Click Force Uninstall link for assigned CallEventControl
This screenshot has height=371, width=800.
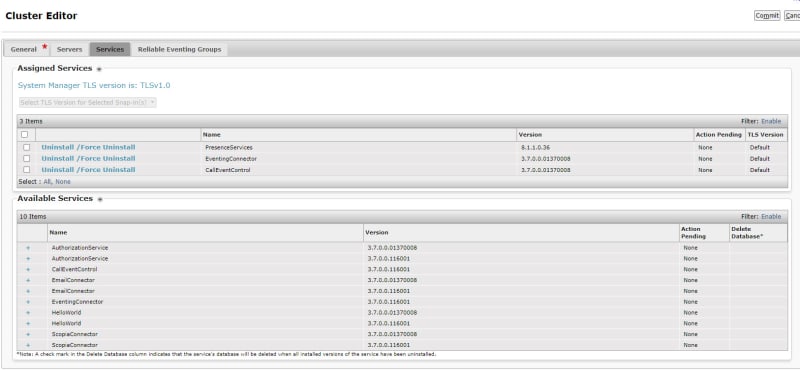point(106,170)
